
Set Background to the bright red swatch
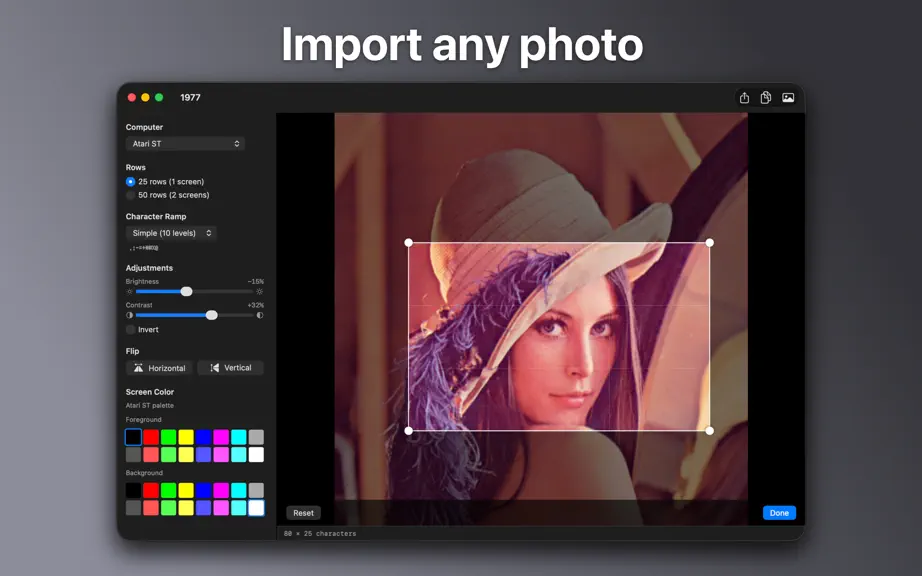coord(151,490)
